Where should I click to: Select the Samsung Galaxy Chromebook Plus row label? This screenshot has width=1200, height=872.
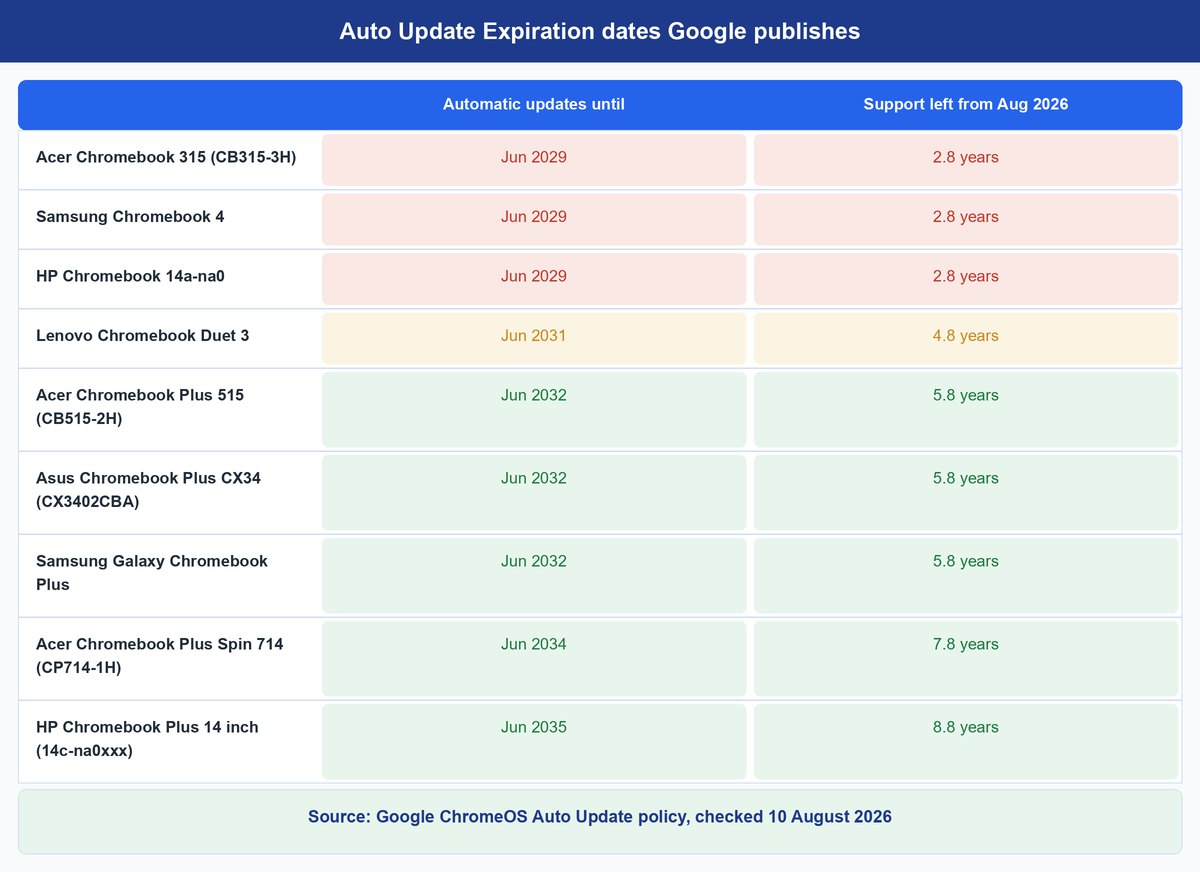click(x=152, y=572)
